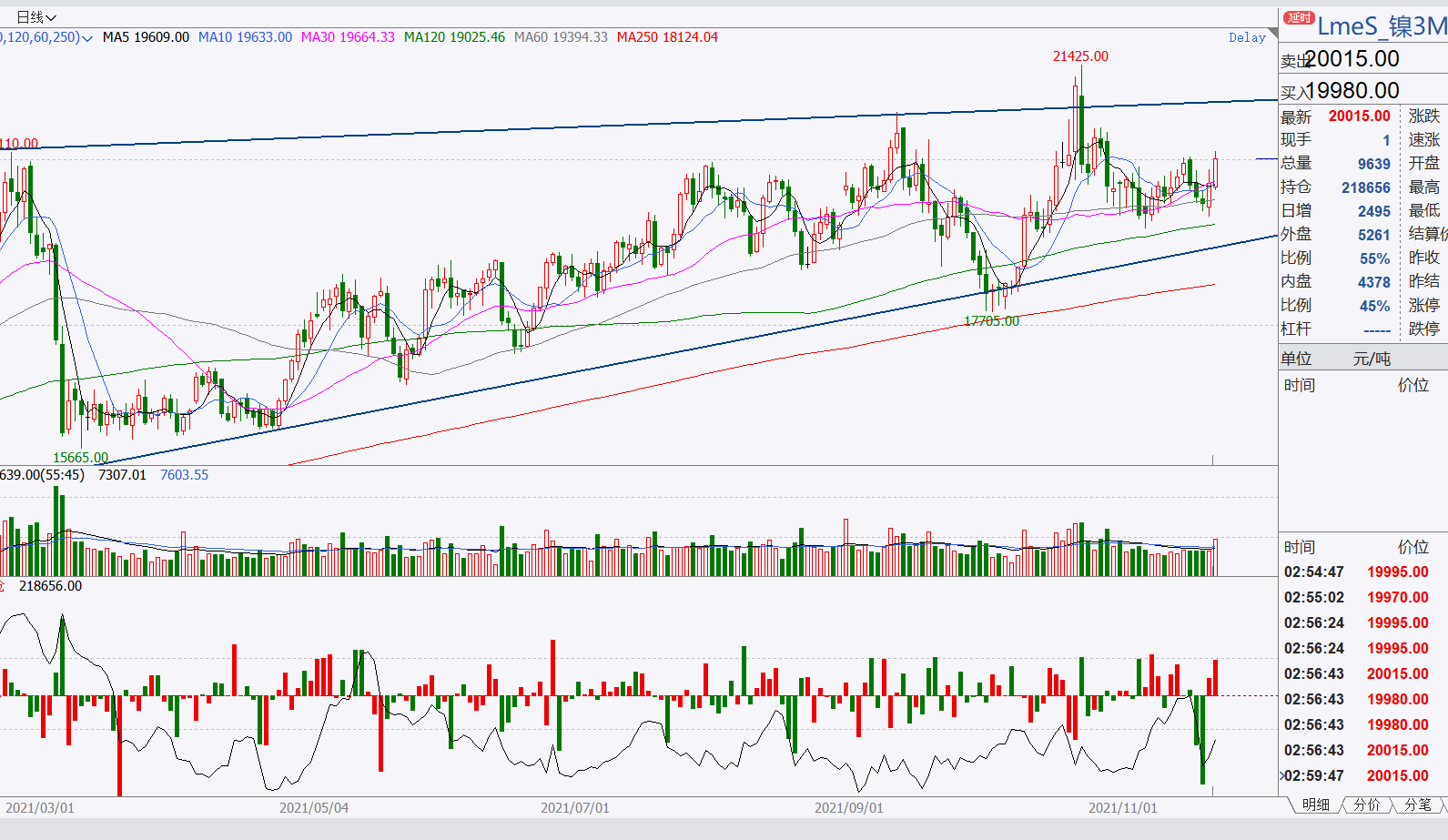Click the 7307.01 volume indicator value
The image size is (1448, 840).
[x=122, y=475]
